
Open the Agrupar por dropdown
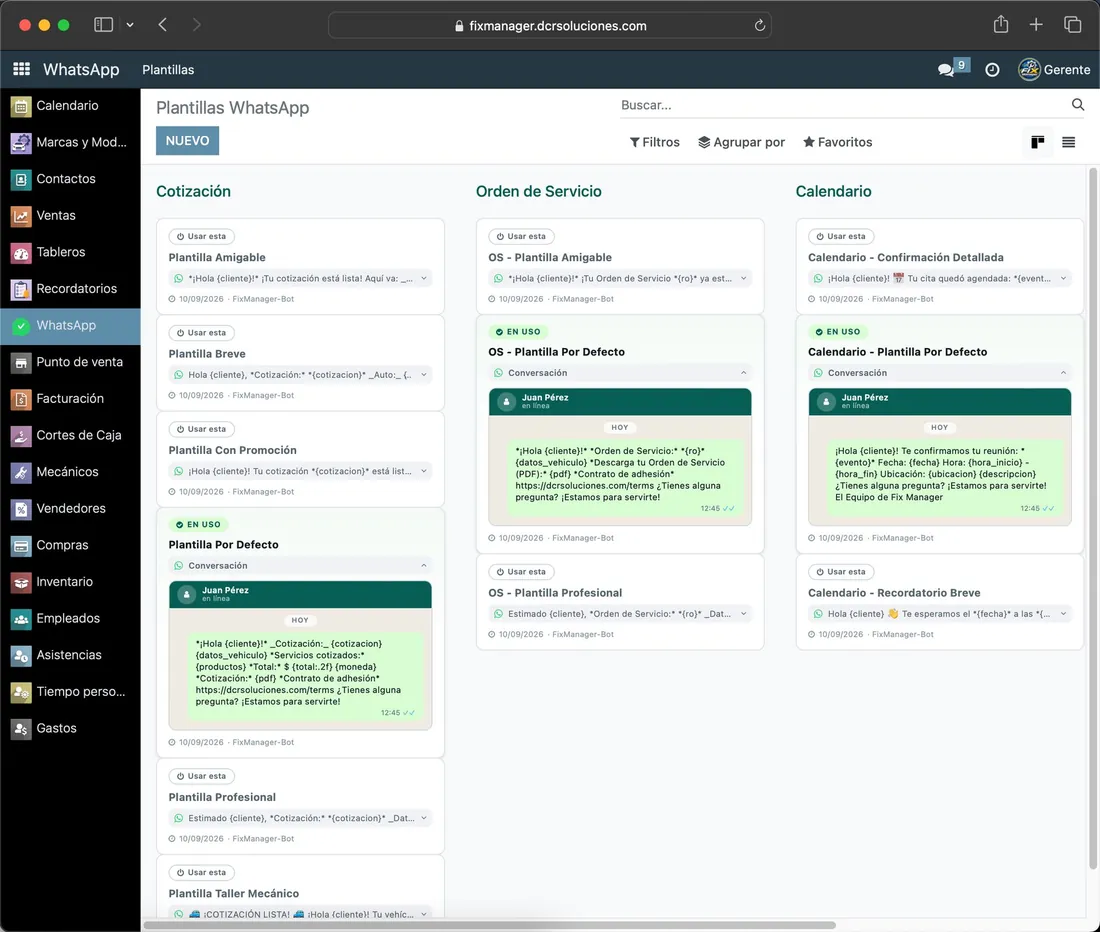coord(742,142)
